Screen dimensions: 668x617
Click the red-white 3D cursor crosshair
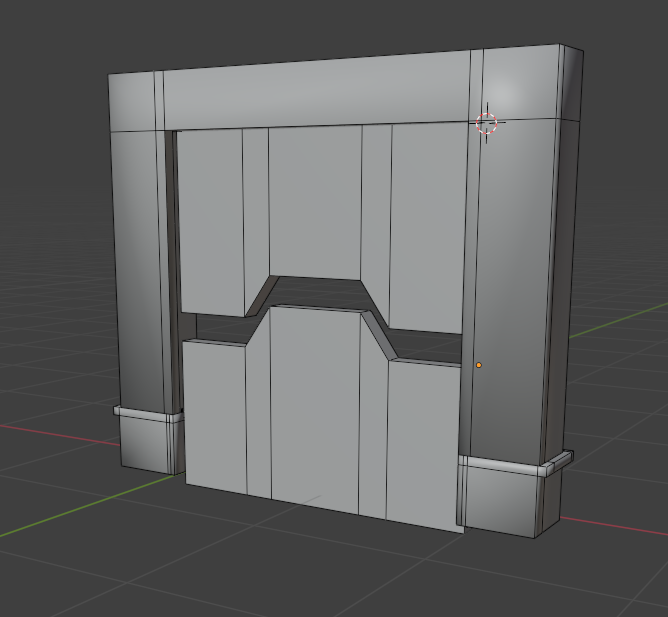[486, 123]
